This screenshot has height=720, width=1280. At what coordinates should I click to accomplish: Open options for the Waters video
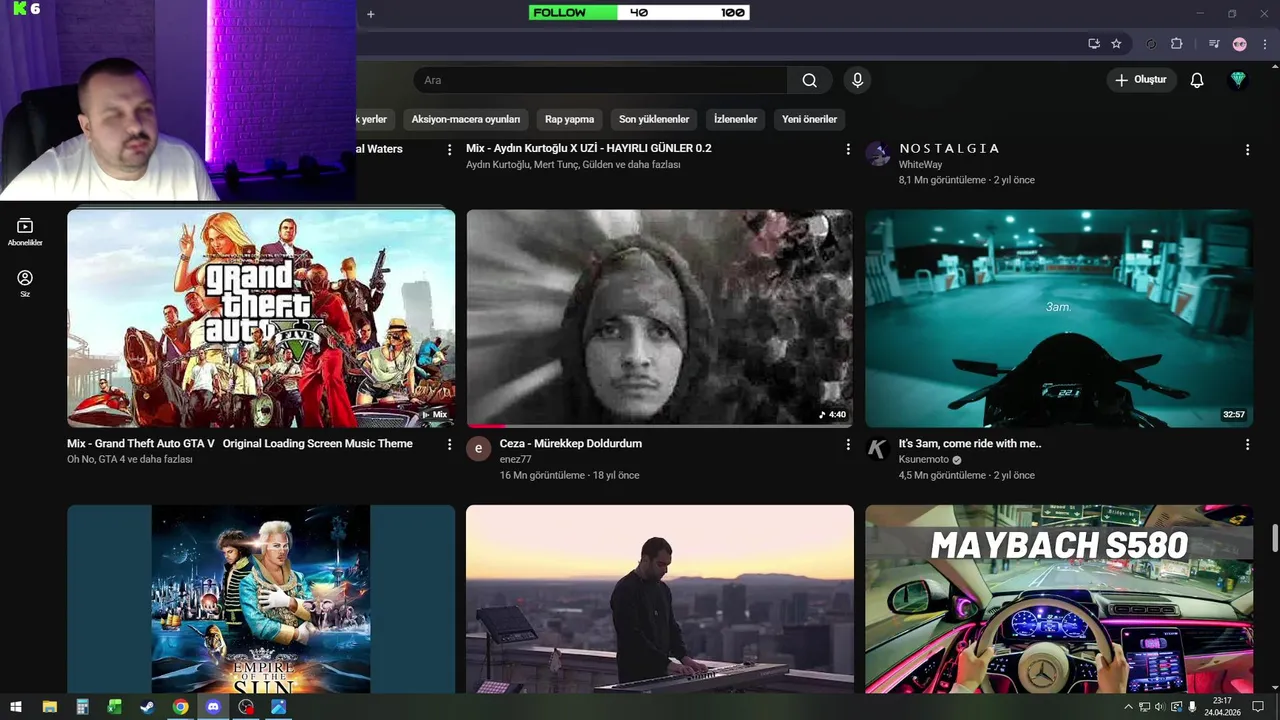[449, 149]
